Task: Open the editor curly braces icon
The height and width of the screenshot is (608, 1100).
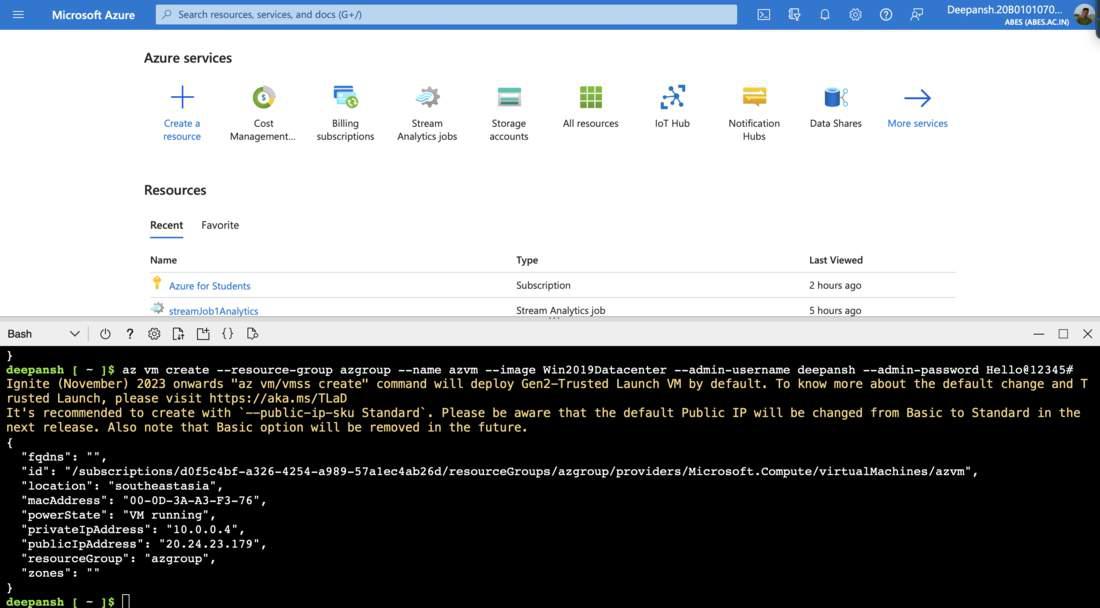Action: tap(227, 334)
